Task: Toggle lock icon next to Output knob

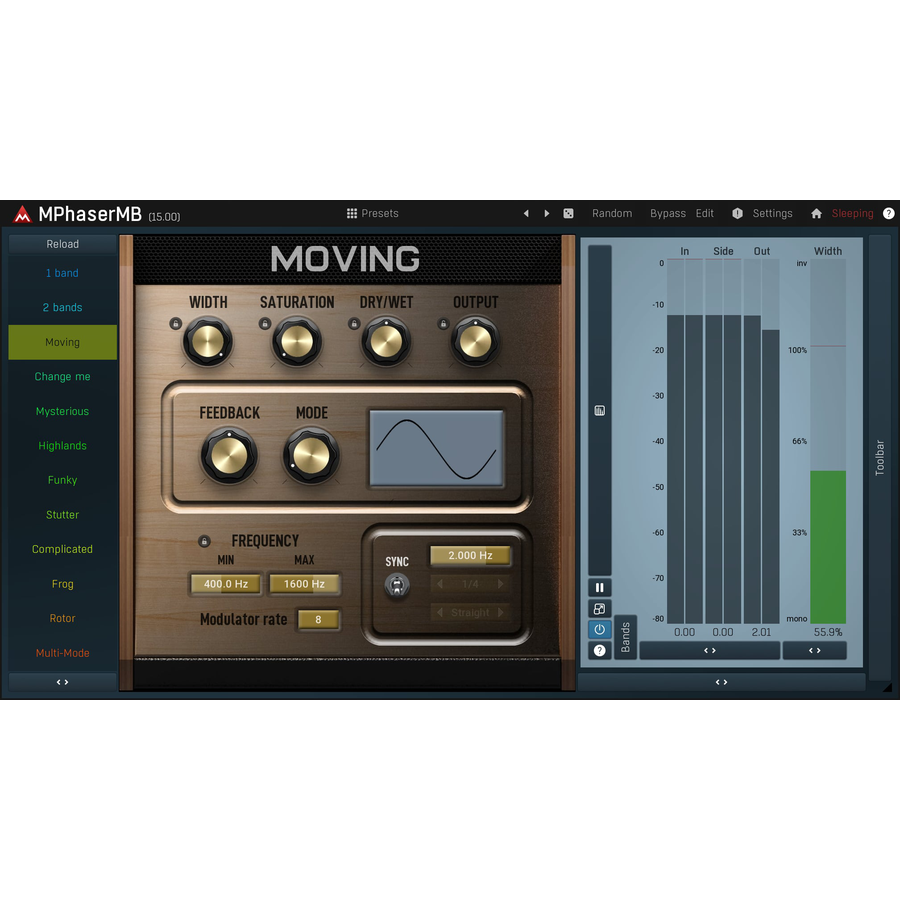Action: click(x=443, y=324)
